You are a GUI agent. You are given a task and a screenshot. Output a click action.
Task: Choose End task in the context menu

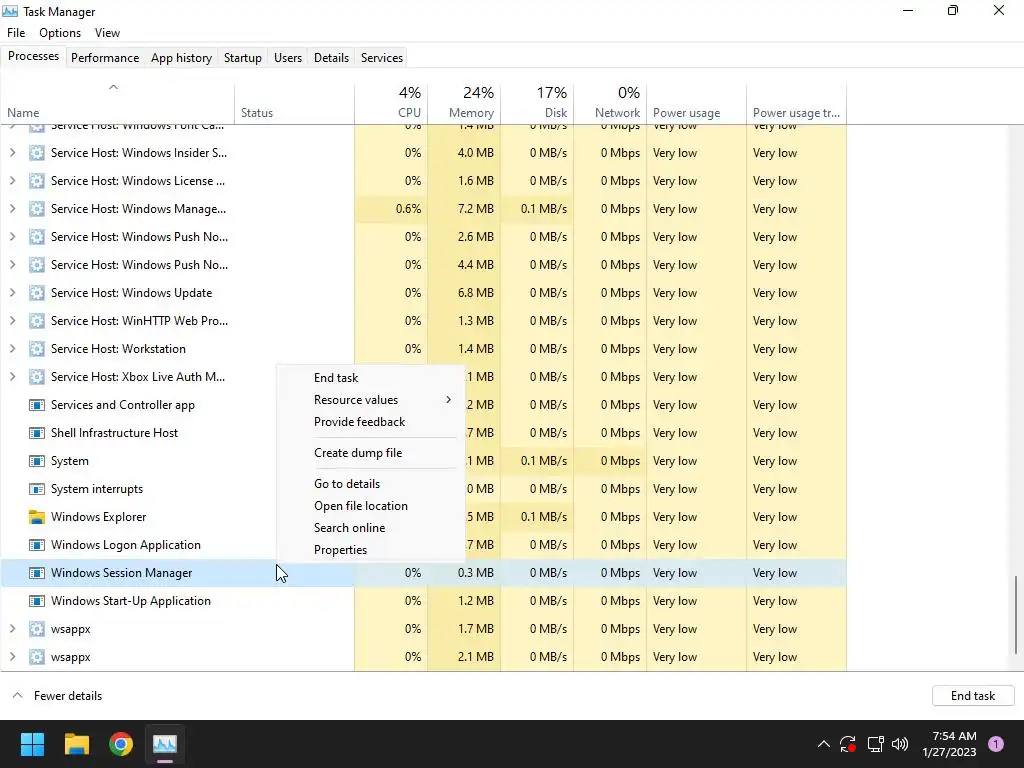tap(370, 377)
